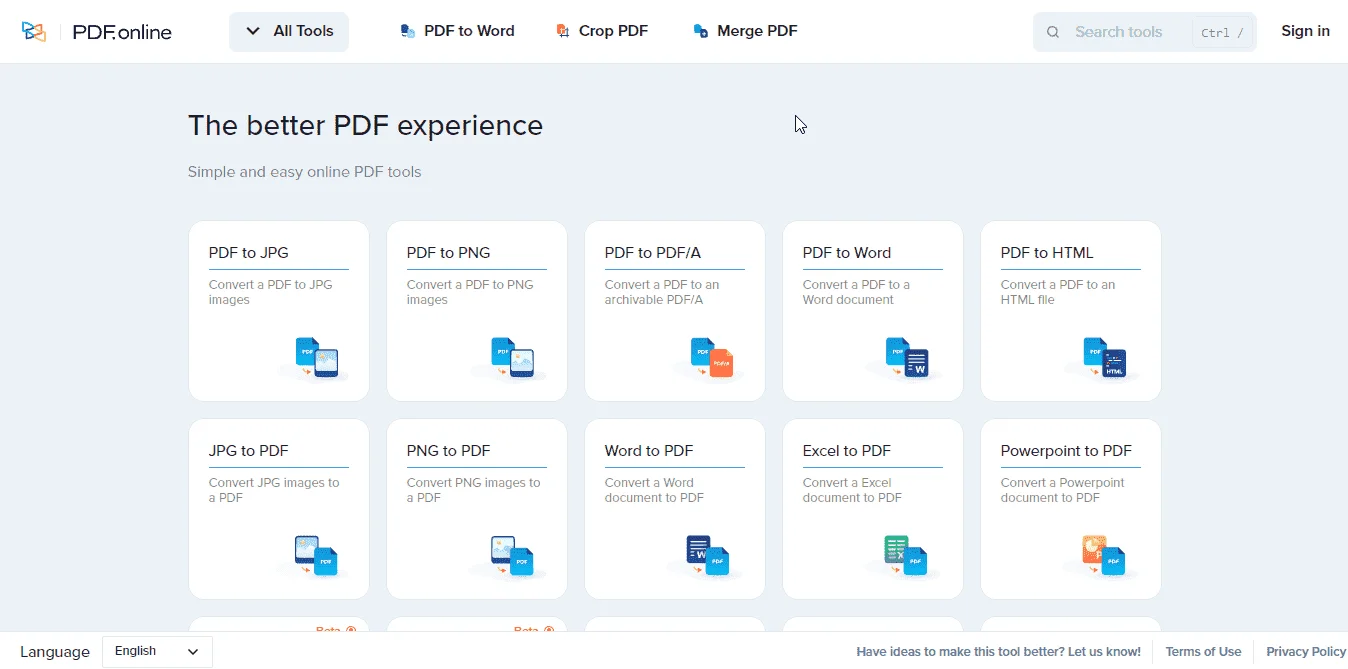
Task: Click the PDF to PNG card icon
Action: point(513,358)
